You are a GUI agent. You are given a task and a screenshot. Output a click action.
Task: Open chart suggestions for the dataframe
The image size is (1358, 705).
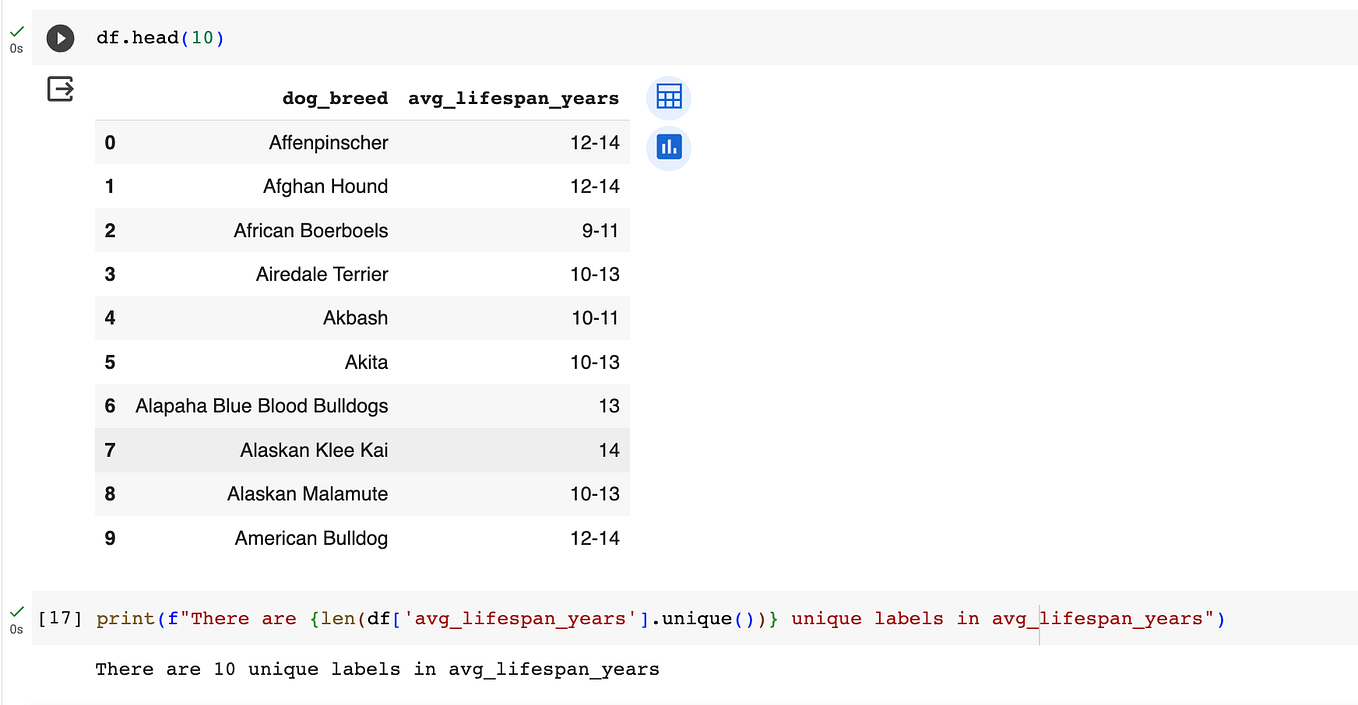668,147
